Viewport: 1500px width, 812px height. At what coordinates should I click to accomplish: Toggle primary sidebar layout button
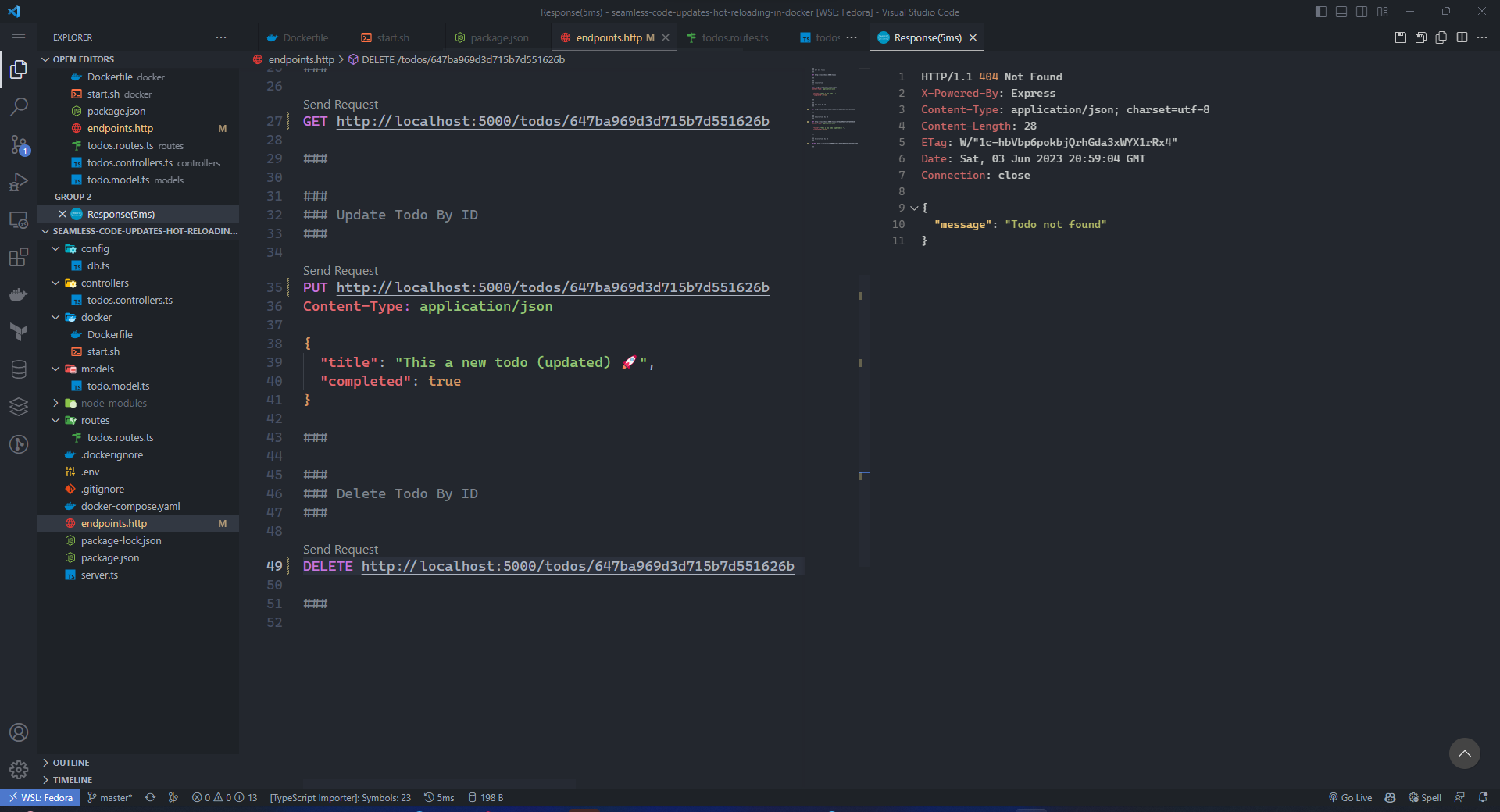pos(1321,12)
